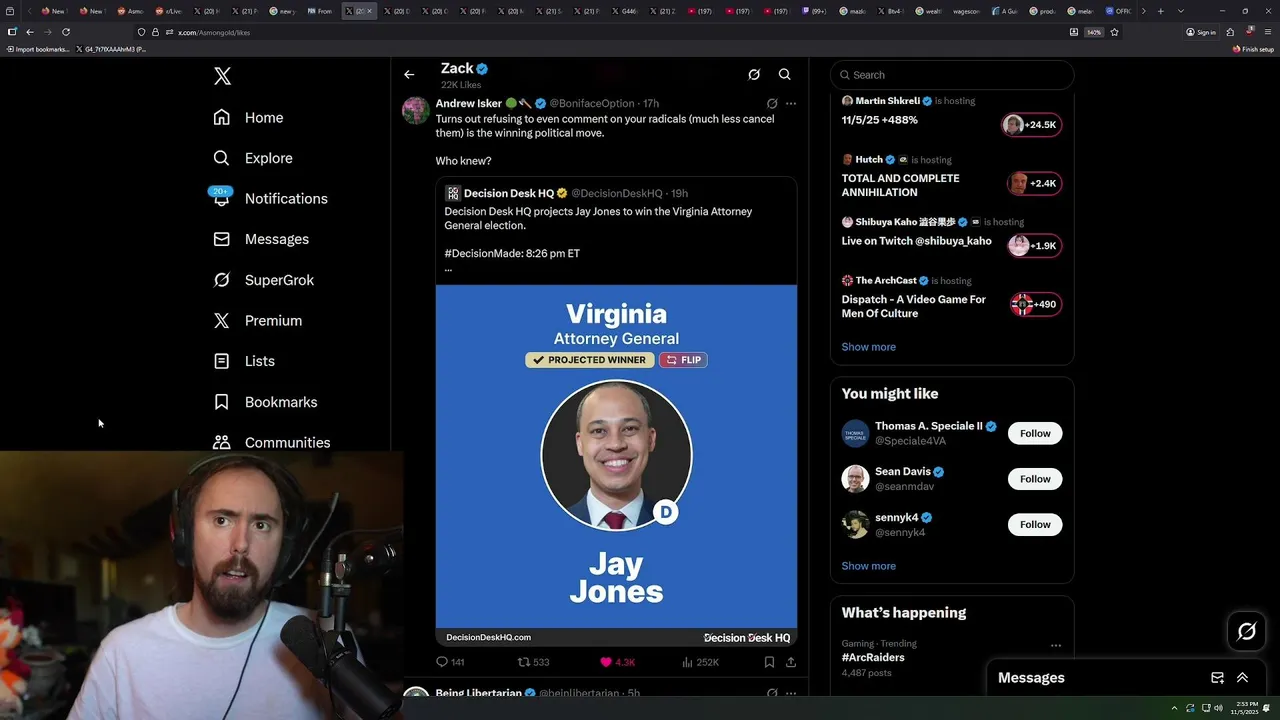Join The ArchCast space with +490 listeners

[x=1035, y=304]
